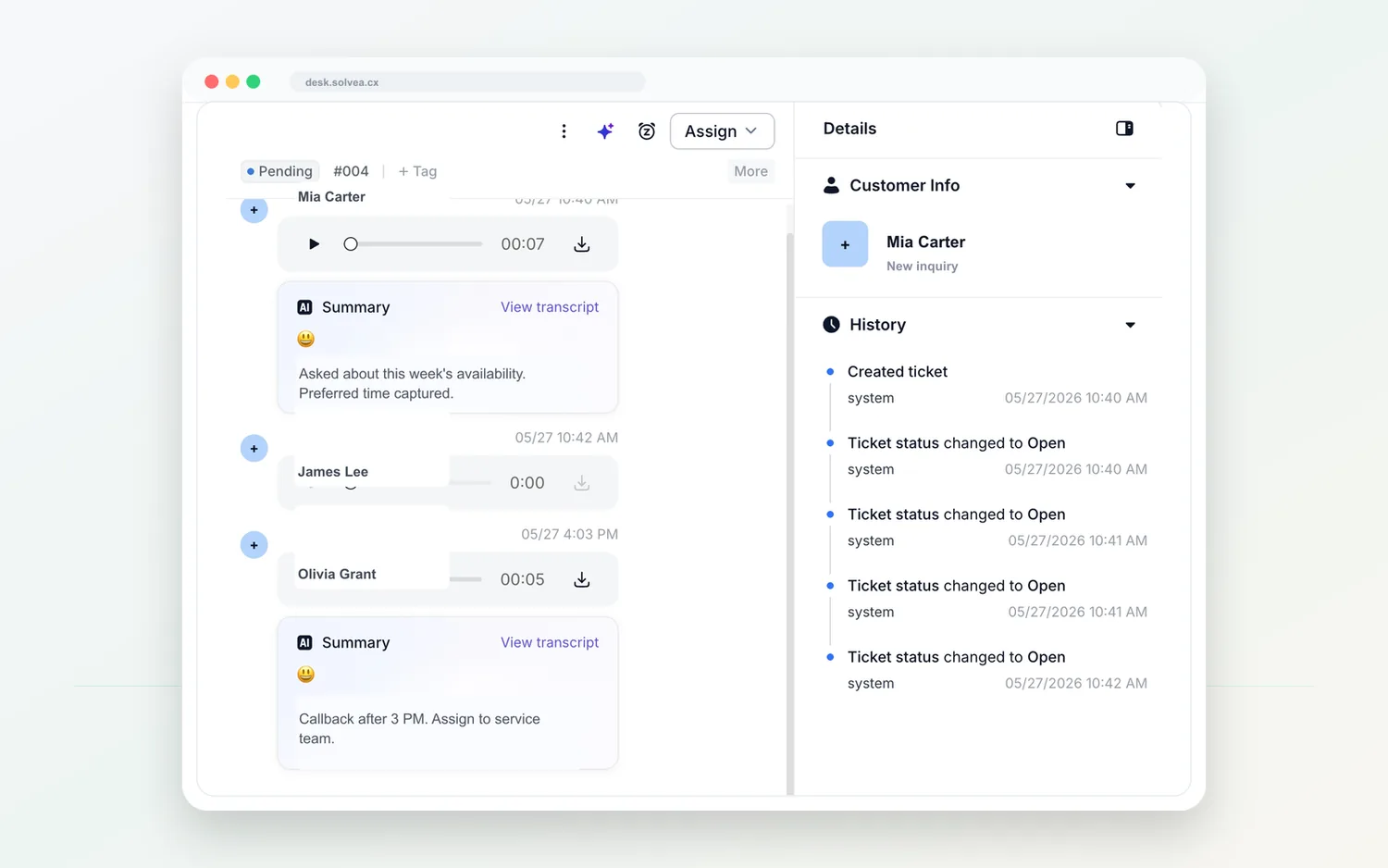Click the avatar beside the 05/27 4:03 PM message
Image resolution: width=1388 pixels, height=868 pixels.
pos(254,545)
